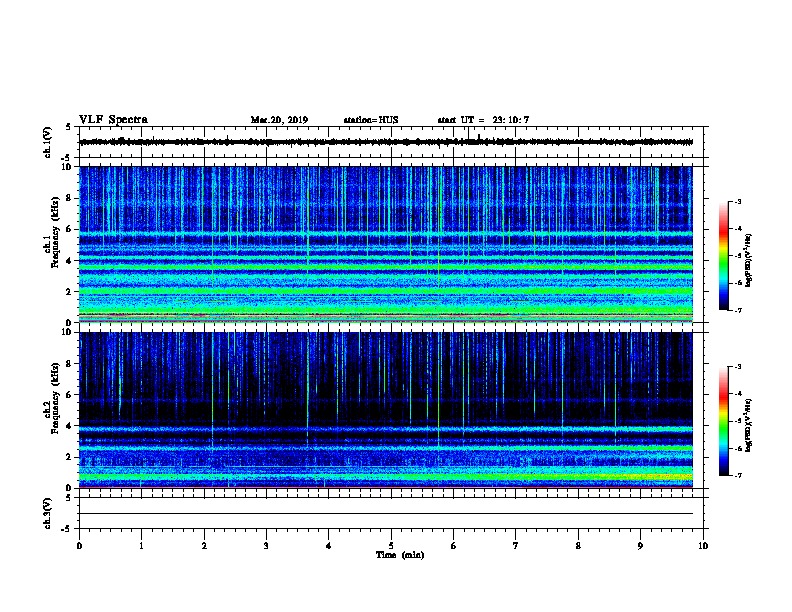This screenshot has width=792, height=612.
Task: Click the "ch.3(V)" axis label
Action: (x=48, y=514)
